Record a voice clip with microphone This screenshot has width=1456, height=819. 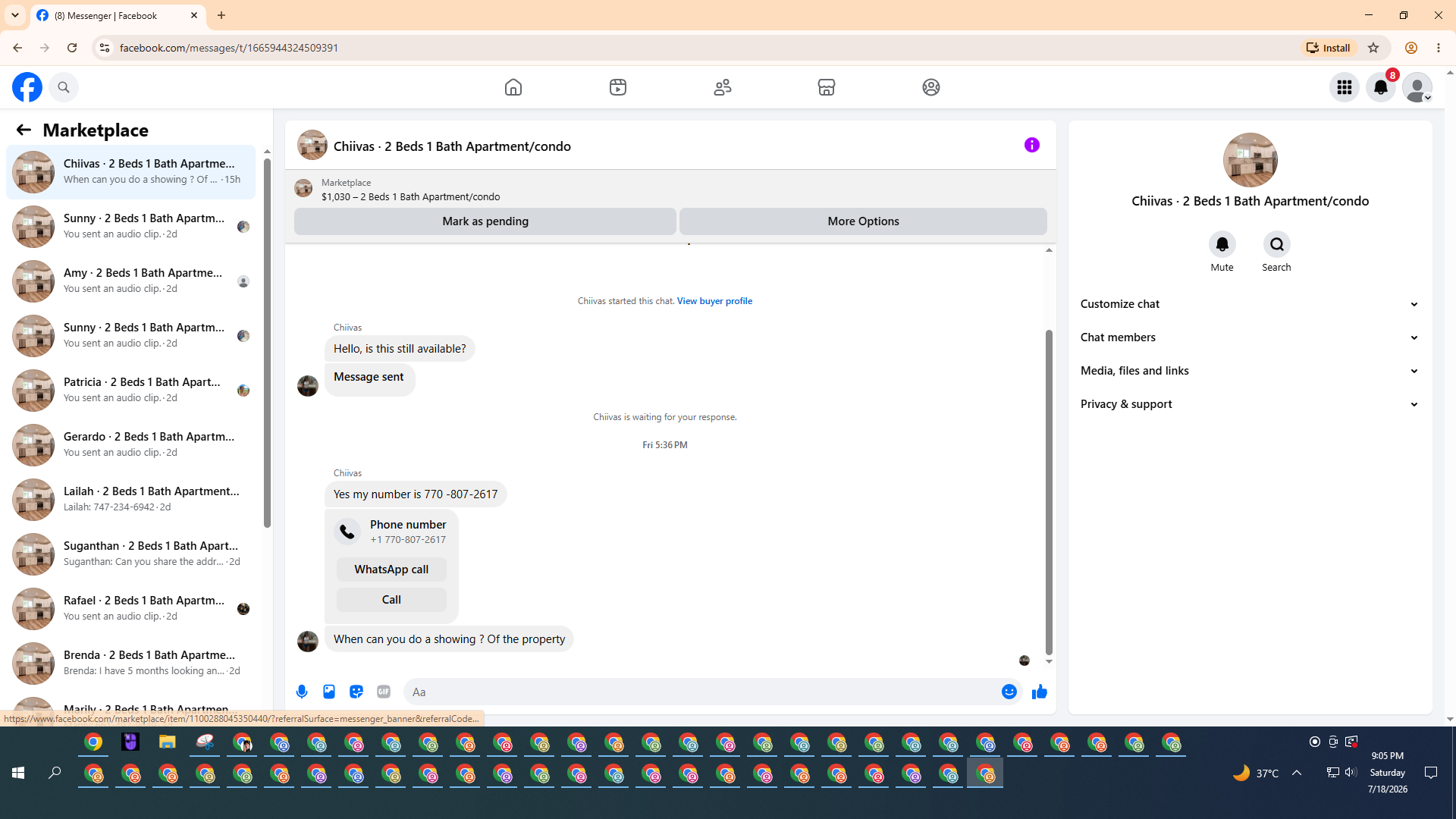coord(302,692)
